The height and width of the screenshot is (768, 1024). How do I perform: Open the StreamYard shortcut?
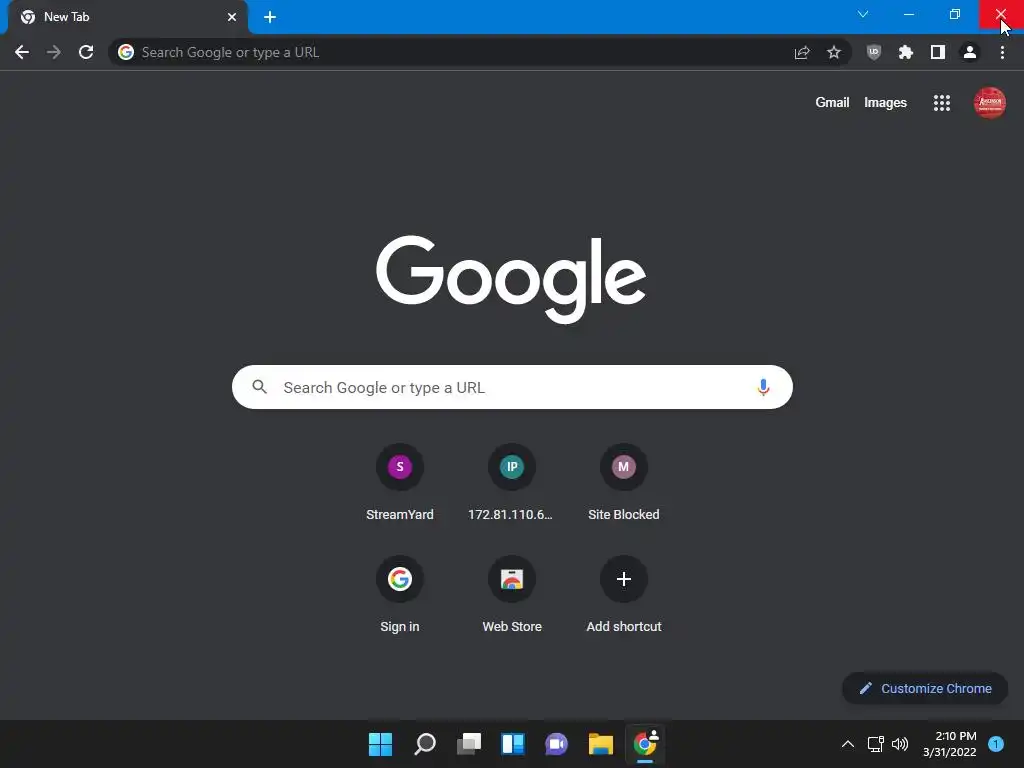click(x=400, y=483)
